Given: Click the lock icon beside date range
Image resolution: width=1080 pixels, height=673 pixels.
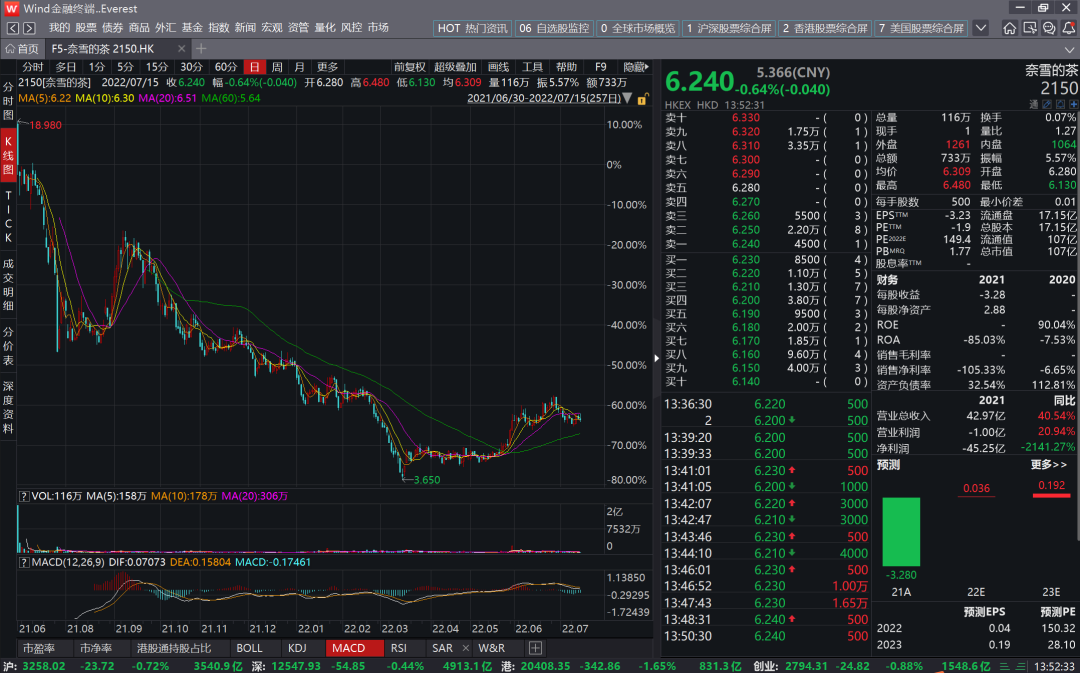Looking at the screenshot, I should [x=644, y=98].
